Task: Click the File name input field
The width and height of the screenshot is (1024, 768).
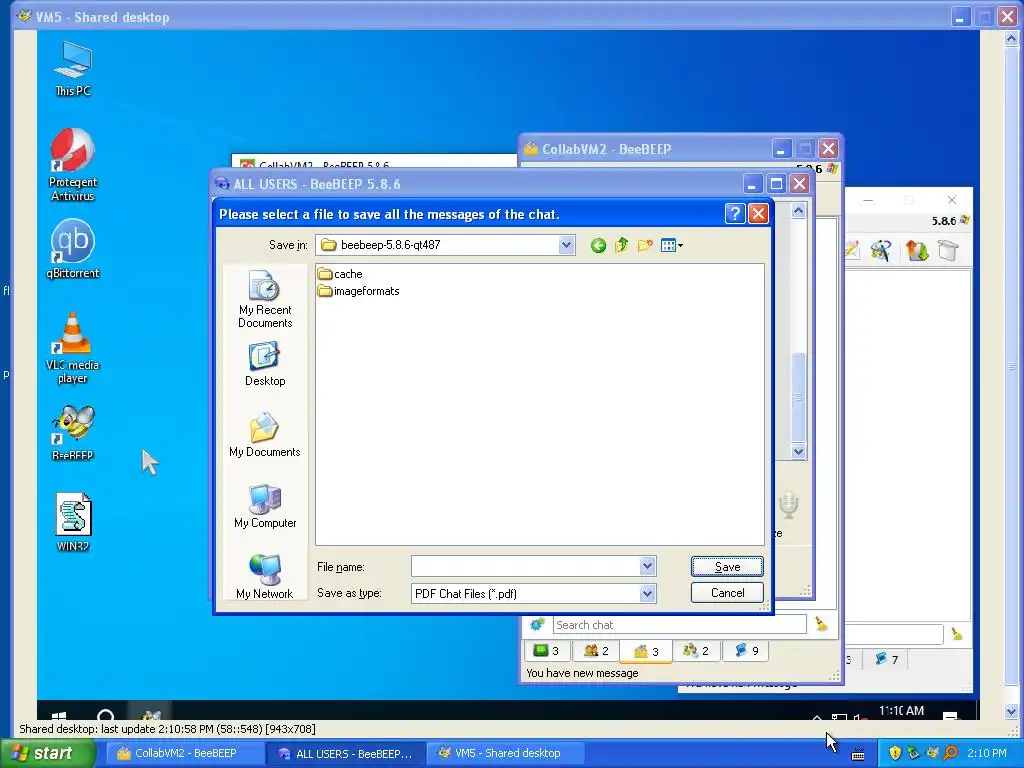Action: point(526,566)
